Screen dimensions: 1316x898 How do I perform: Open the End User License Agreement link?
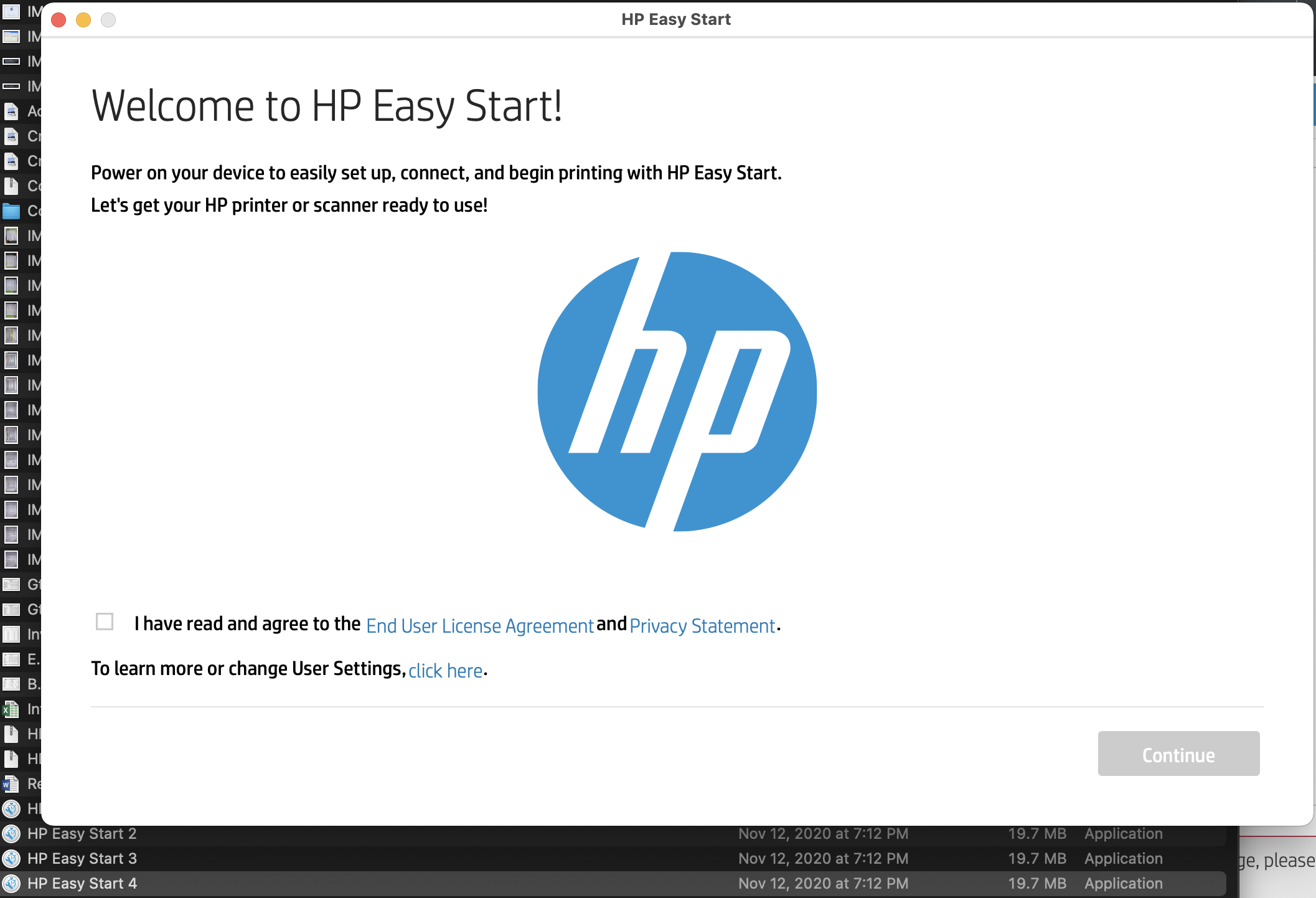(x=480, y=625)
